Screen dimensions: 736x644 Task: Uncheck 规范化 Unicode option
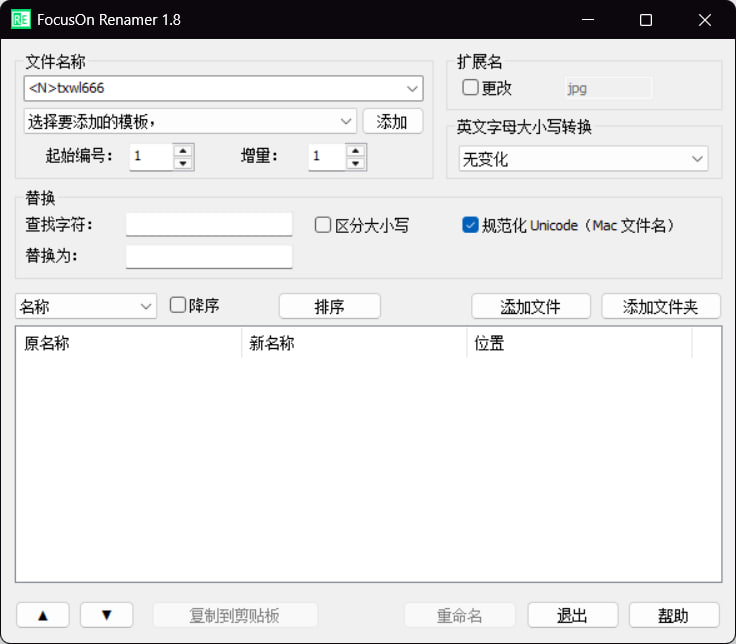coord(470,225)
